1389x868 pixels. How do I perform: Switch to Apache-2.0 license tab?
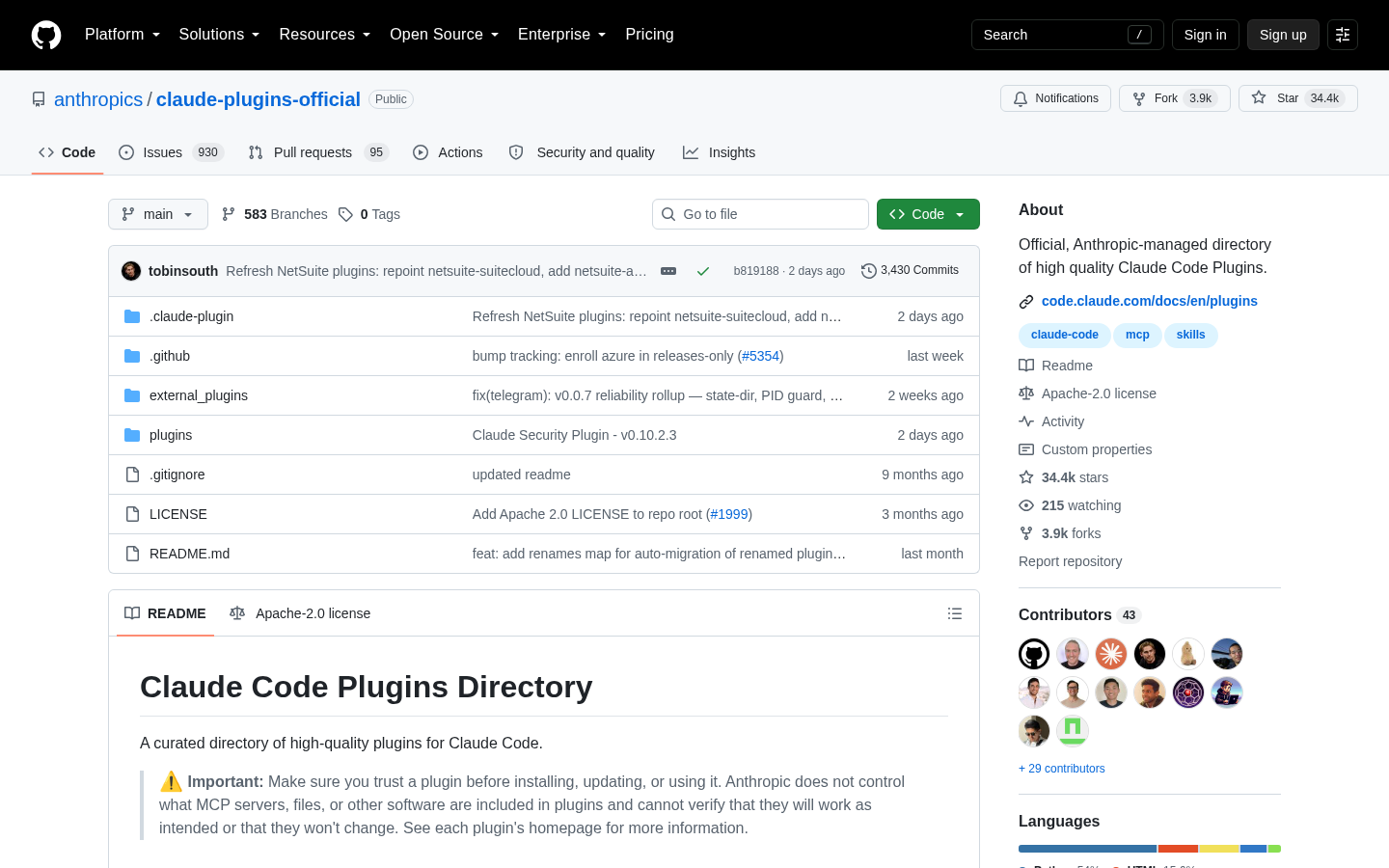coord(300,613)
